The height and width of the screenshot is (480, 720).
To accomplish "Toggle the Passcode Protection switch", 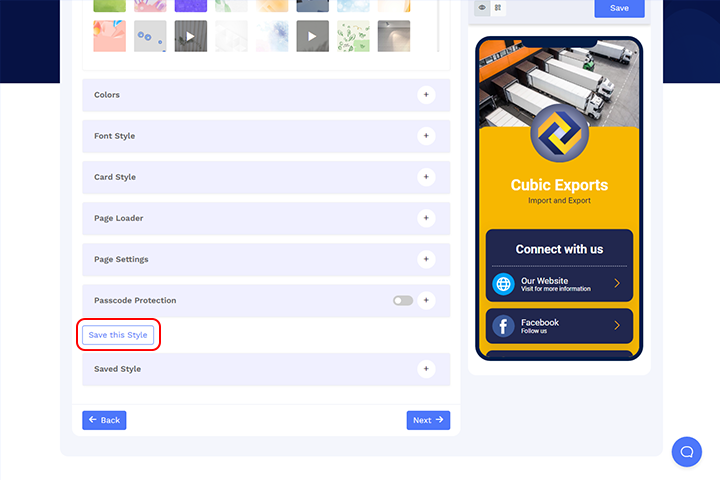I will click(x=403, y=300).
